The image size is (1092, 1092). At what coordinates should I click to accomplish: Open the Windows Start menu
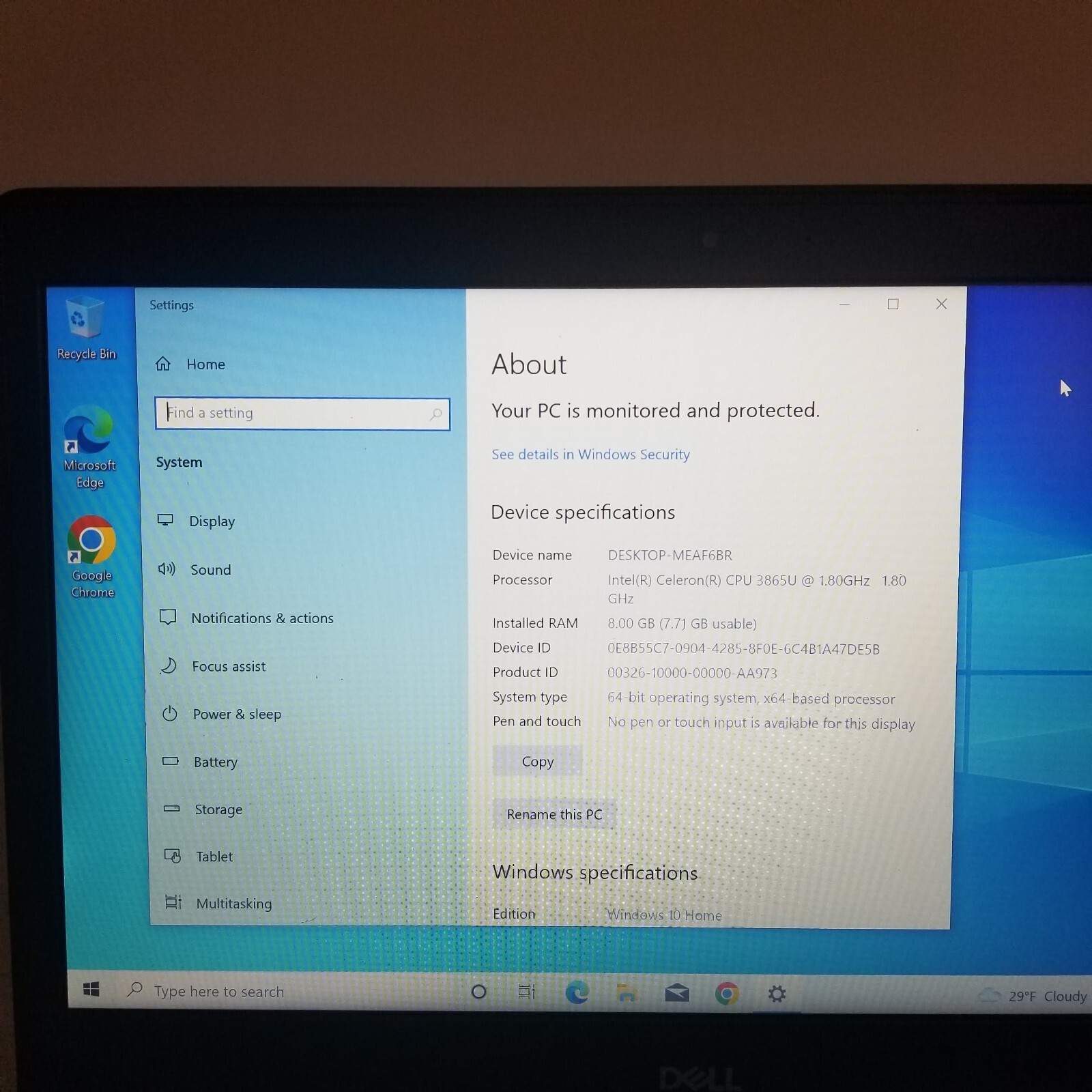tap(91, 989)
